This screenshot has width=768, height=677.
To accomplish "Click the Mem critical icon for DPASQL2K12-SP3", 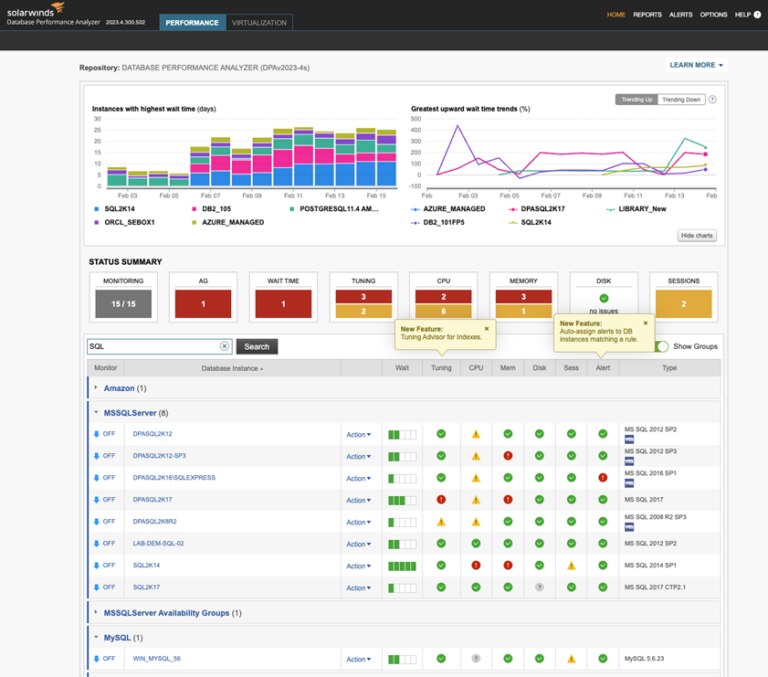I will click(508, 456).
